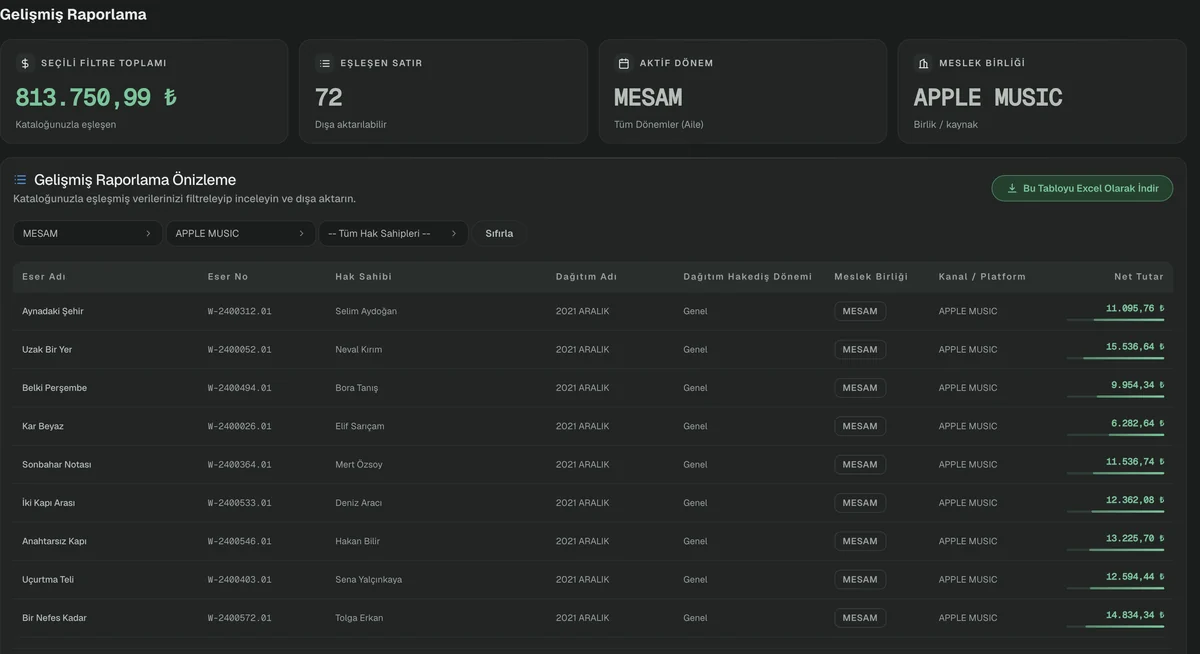Select the Kar Beyaz row title
1200x654 pixels.
[x=43, y=426]
